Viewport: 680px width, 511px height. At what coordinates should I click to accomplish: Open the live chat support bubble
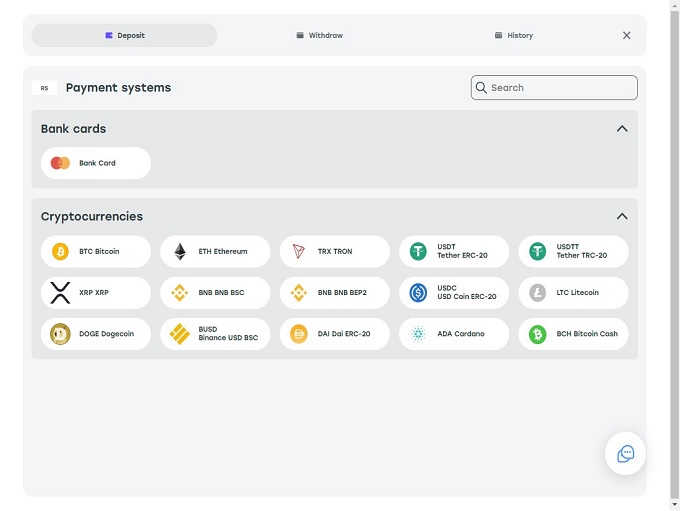626,453
